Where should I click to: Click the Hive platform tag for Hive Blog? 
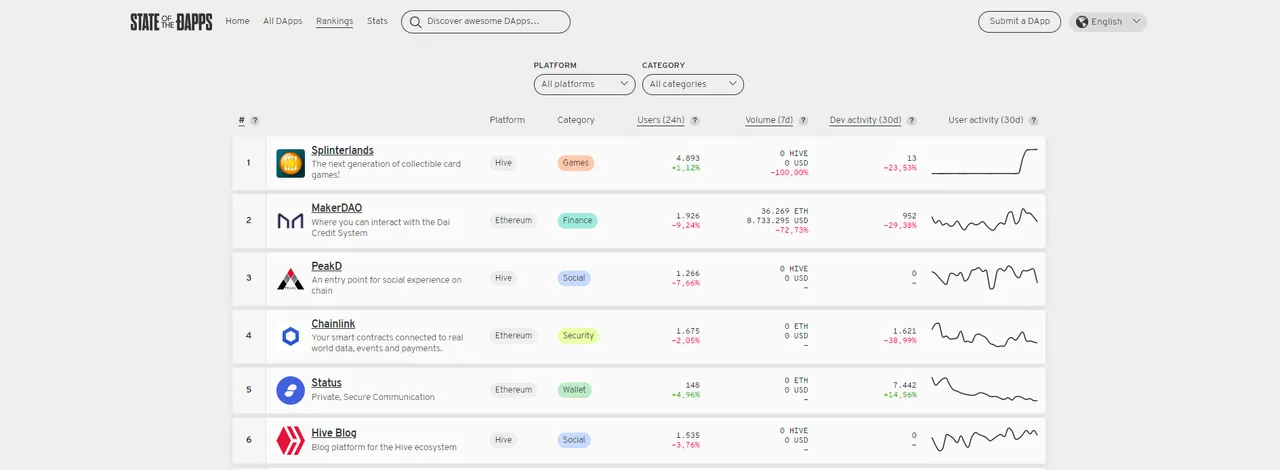tap(503, 440)
